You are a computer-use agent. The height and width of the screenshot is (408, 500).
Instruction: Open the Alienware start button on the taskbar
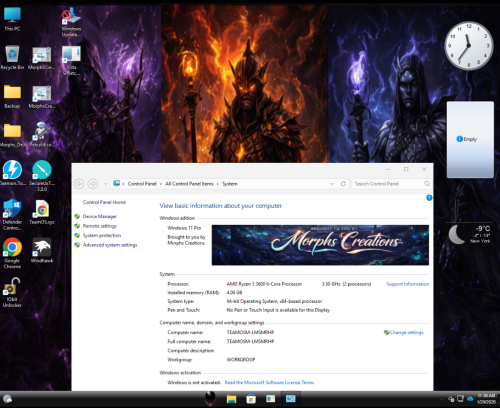tap(210, 398)
